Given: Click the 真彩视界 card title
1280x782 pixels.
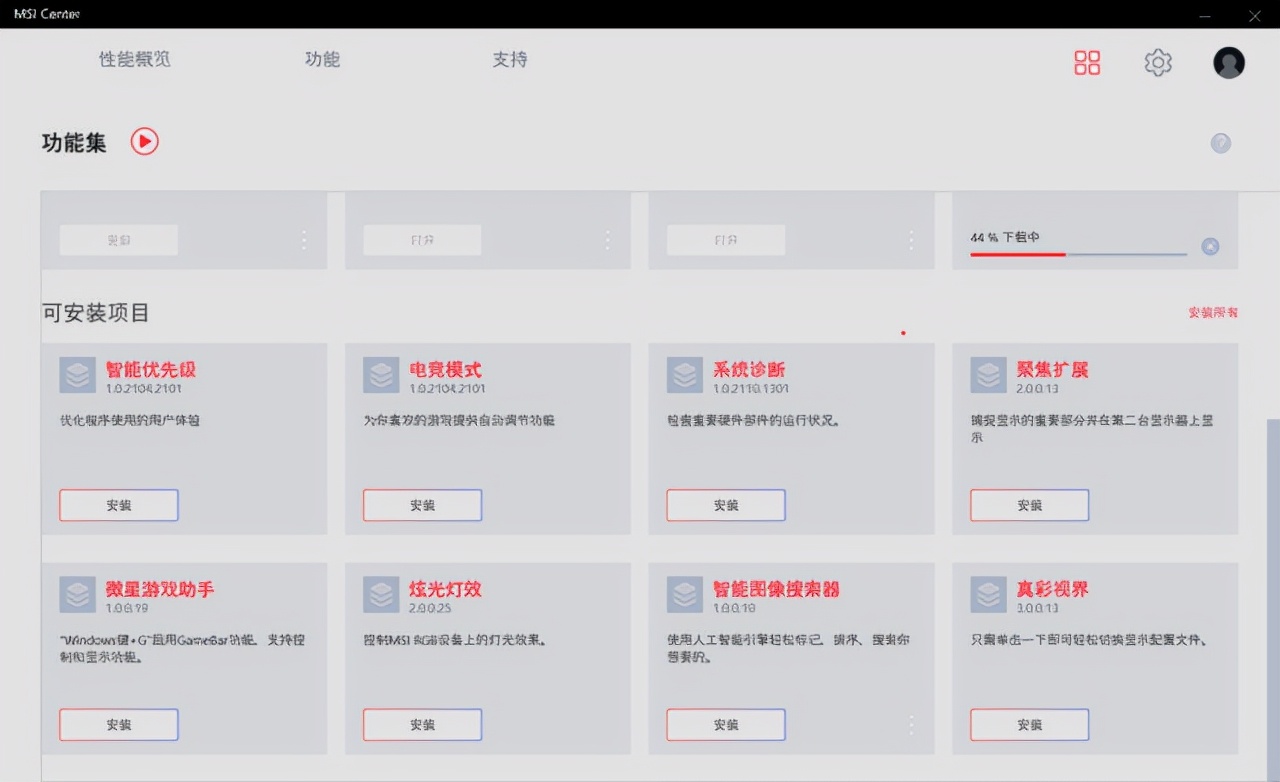Looking at the screenshot, I should point(1053,590).
